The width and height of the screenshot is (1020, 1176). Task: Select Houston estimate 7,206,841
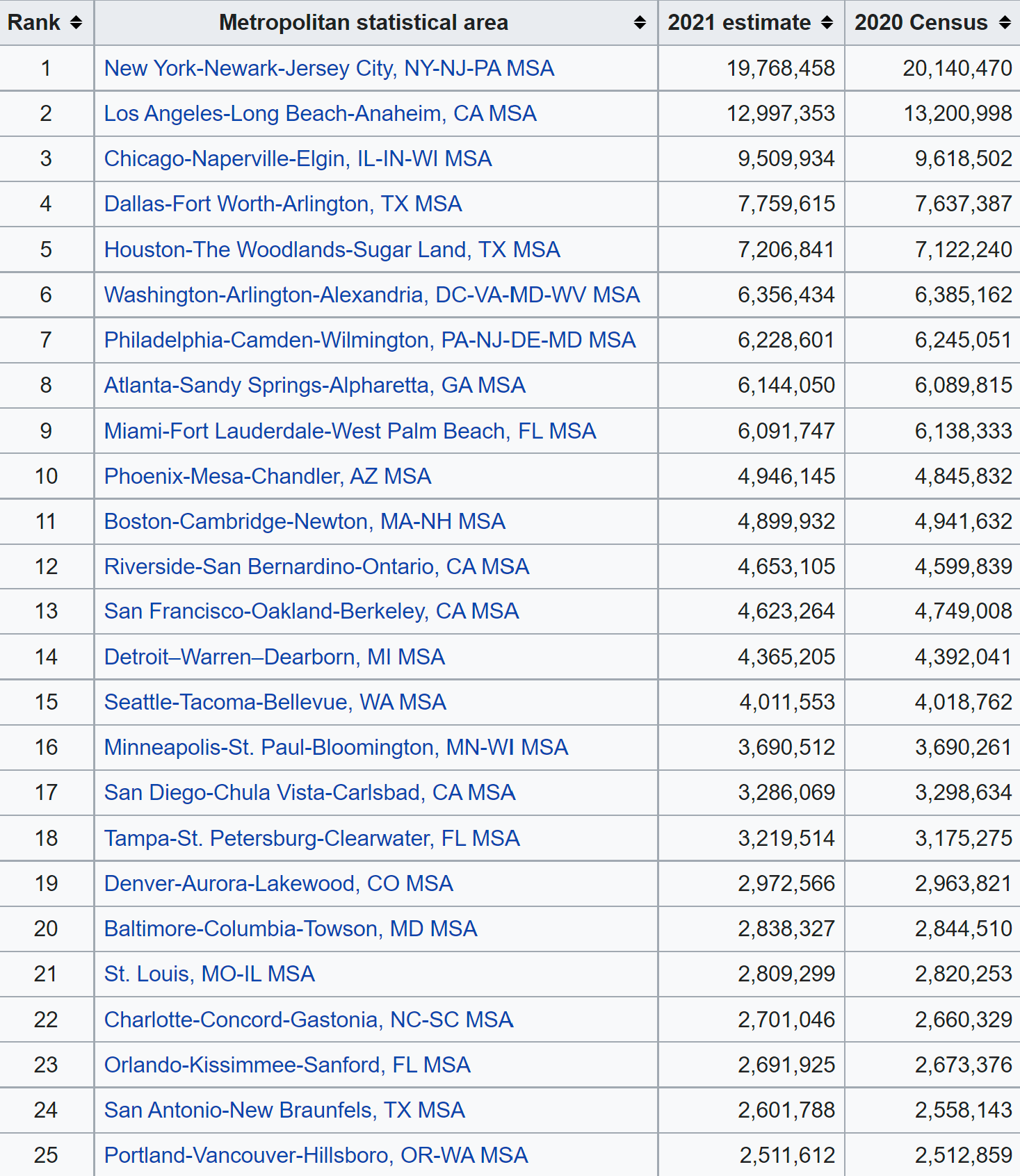[x=786, y=250]
